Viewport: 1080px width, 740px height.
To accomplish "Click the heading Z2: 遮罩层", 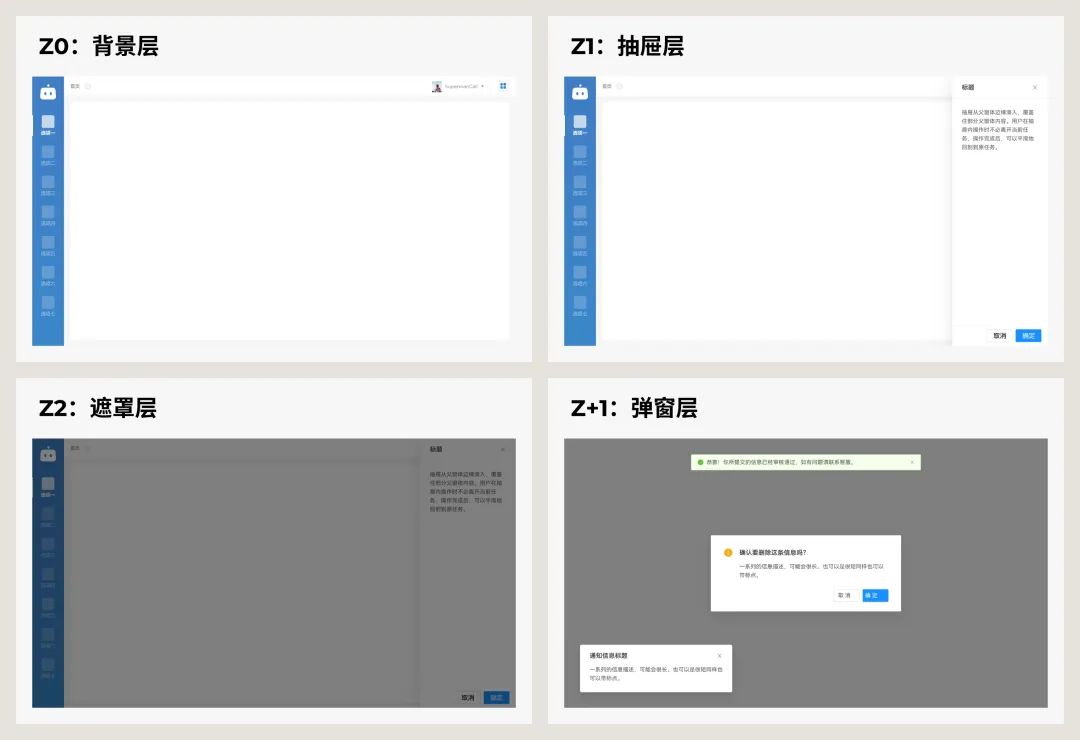I will (x=98, y=408).
